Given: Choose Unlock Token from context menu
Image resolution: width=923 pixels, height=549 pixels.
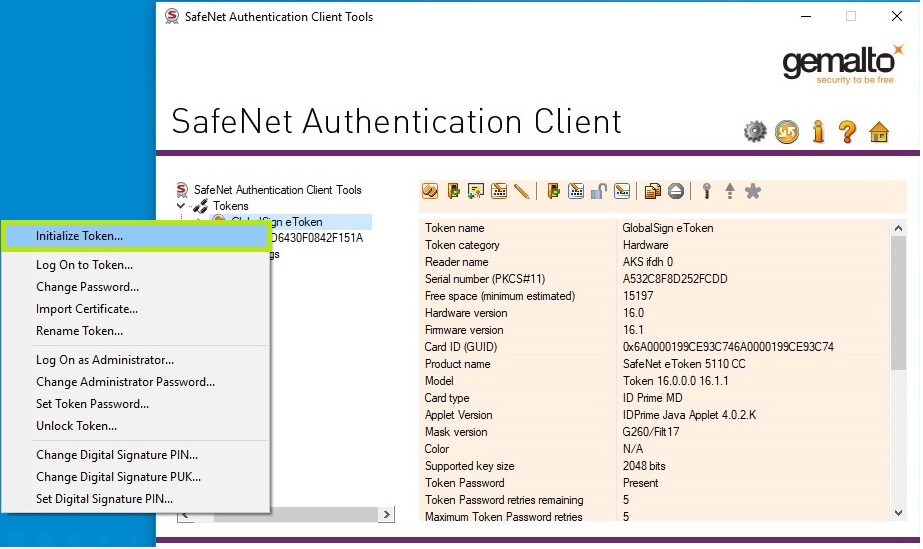Looking at the screenshot, I should [x=136, y=426].
